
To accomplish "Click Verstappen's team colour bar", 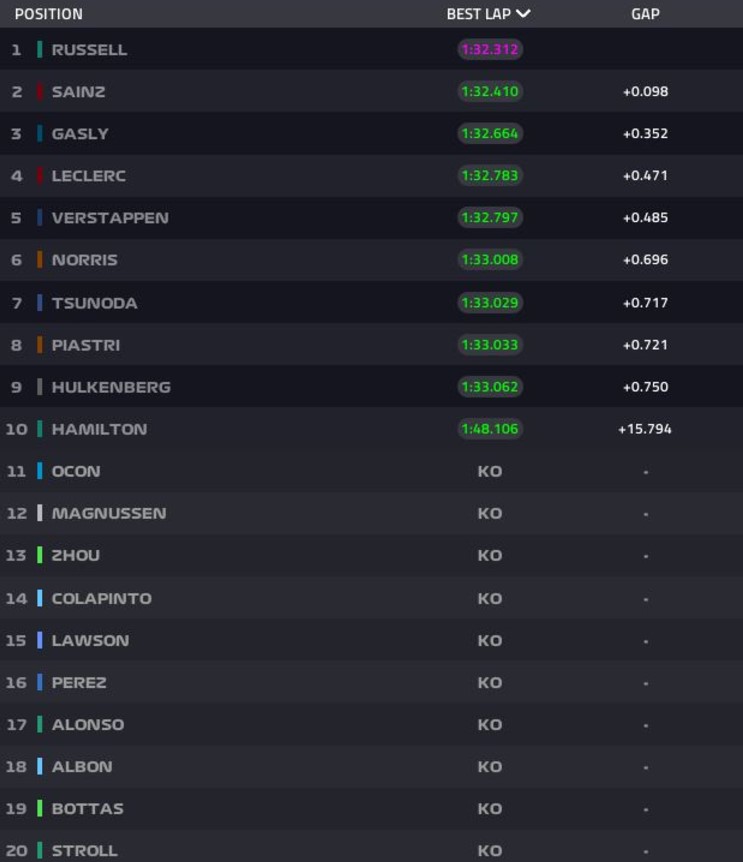I will 40,218.
